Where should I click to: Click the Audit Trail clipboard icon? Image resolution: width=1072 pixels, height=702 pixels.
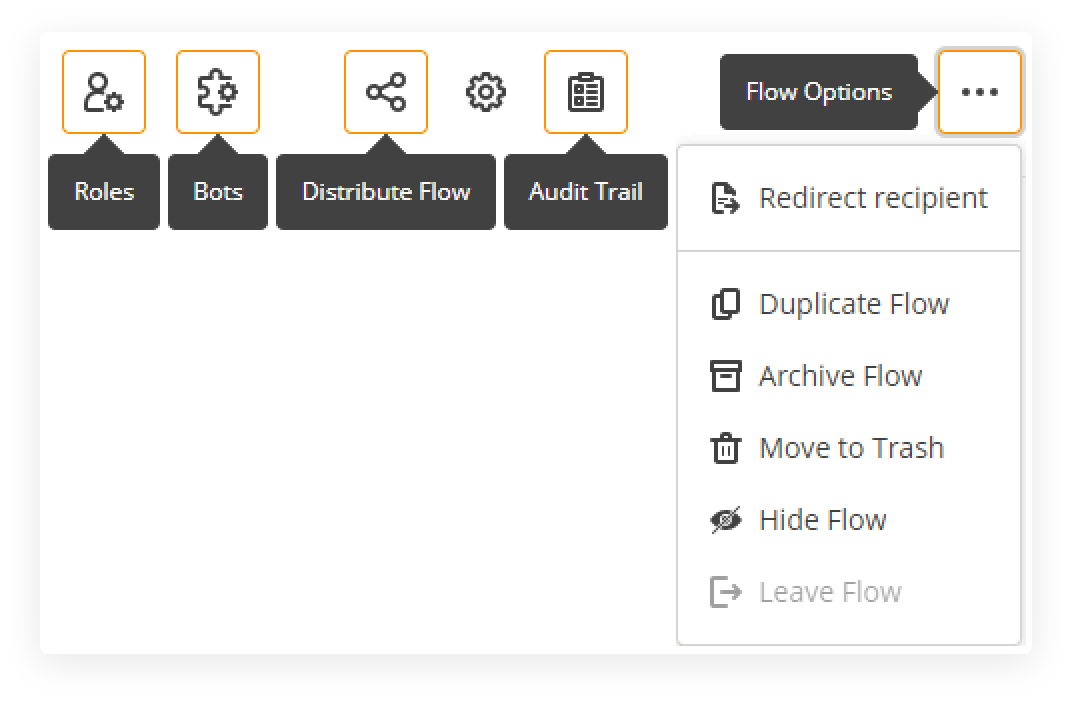pos(586,92)
